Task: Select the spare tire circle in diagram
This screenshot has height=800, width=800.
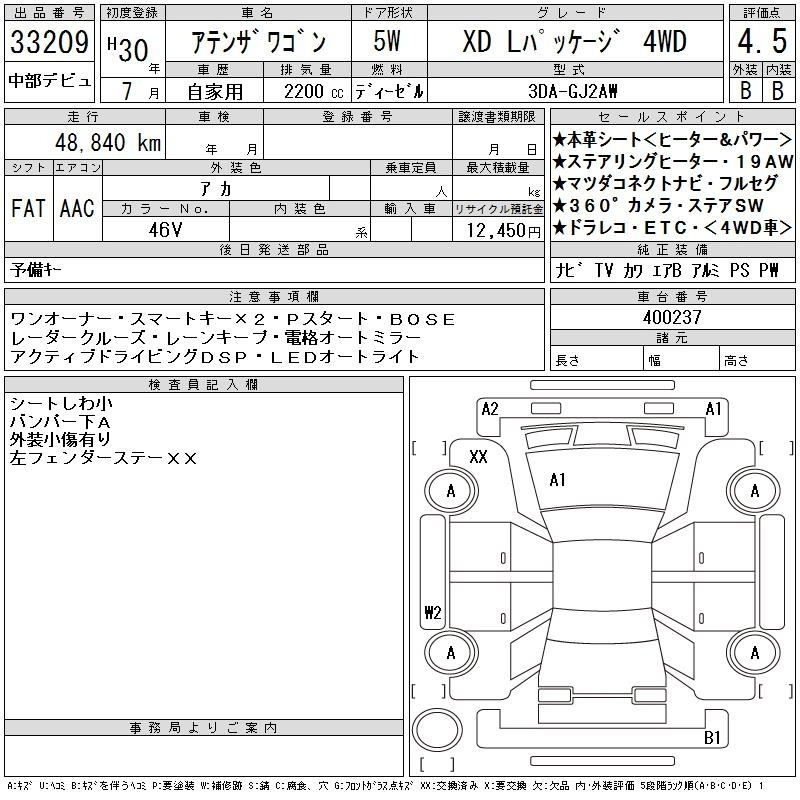Action: click(x=437, y=730)
